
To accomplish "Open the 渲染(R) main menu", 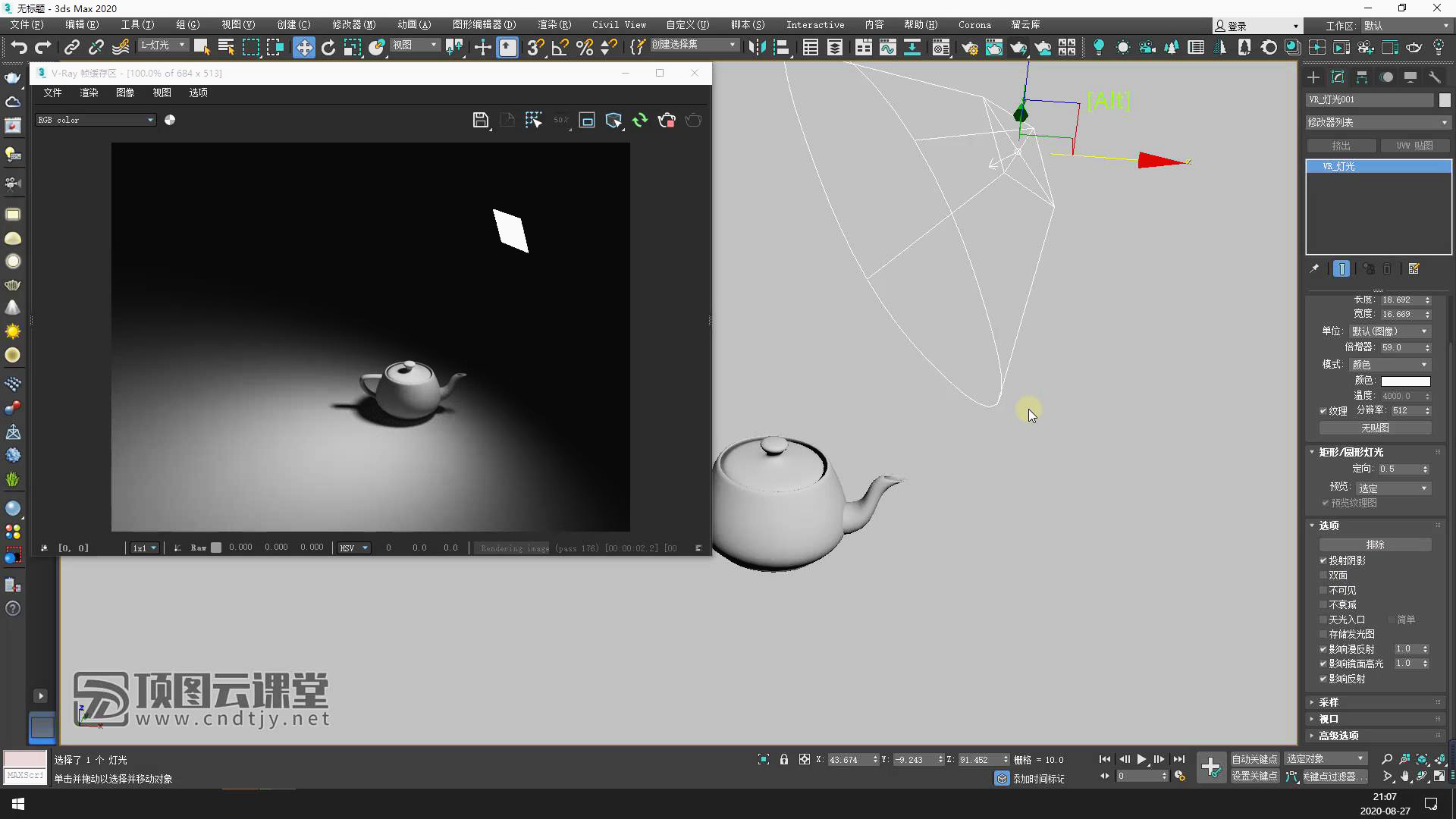I will pos(554,25).
